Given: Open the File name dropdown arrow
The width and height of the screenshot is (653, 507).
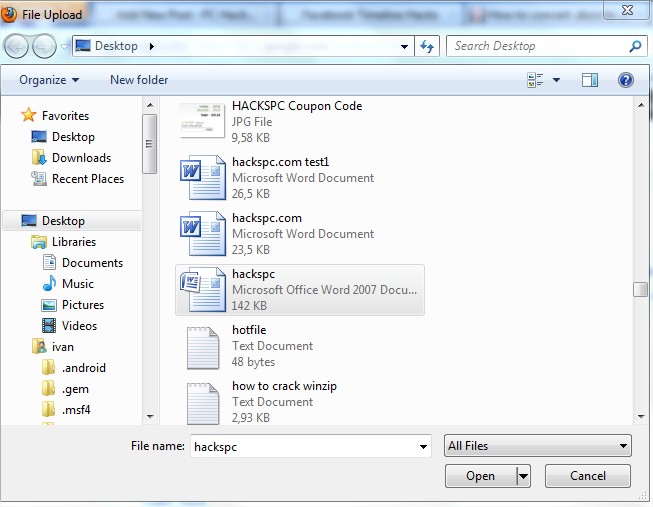Looking at the screenshot, I should (423, 446).
